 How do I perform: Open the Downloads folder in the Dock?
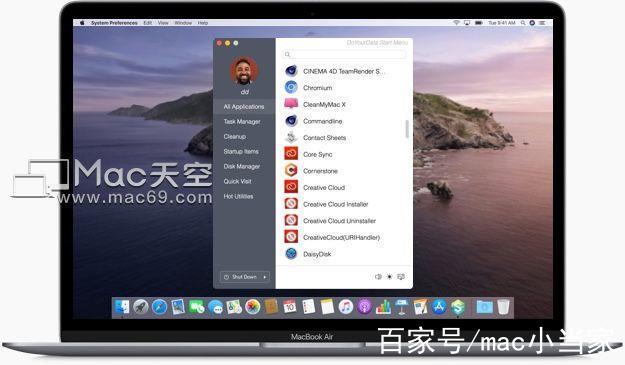(484, 307)
